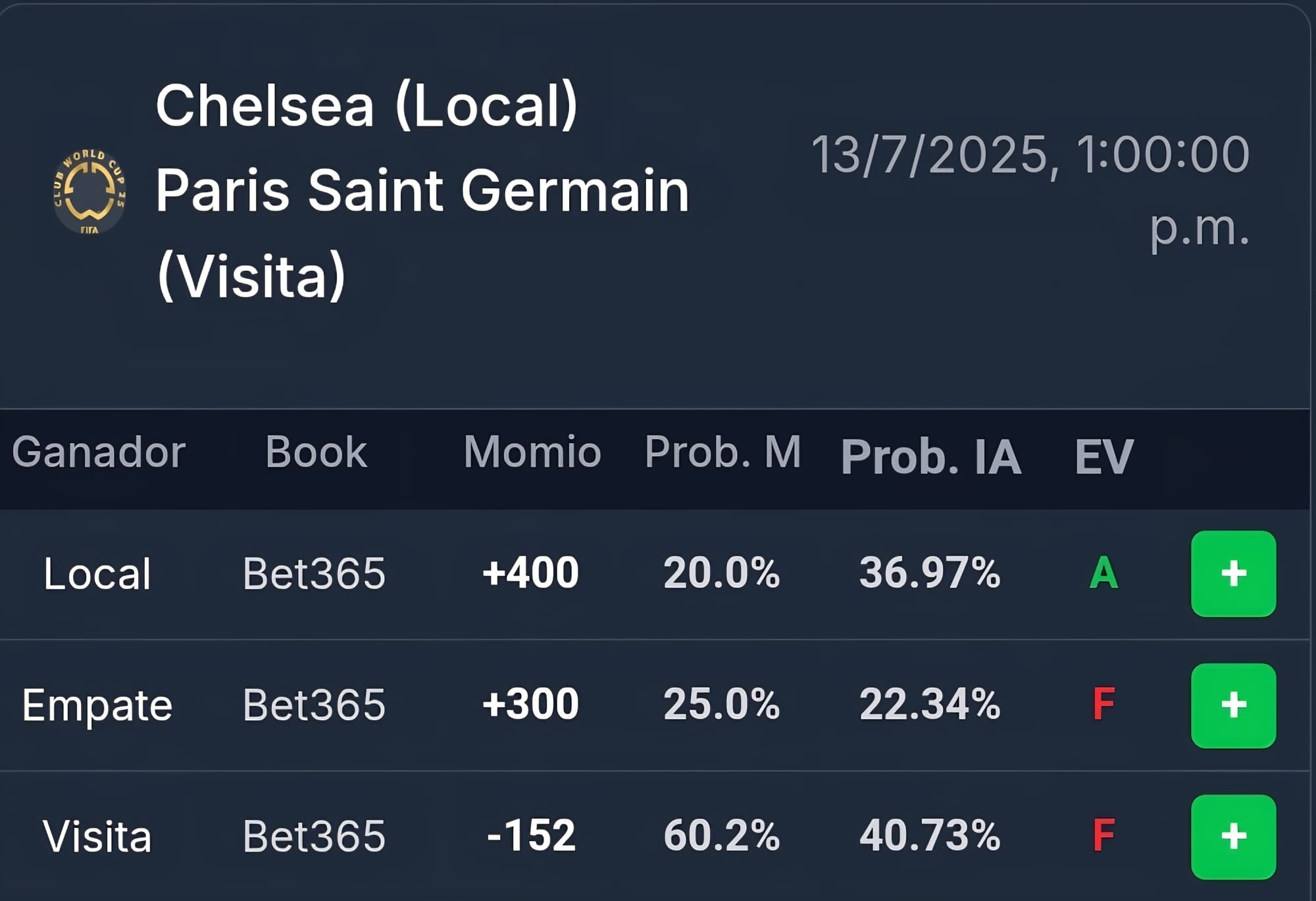Screen dimensions: 1316x901
Task: Add the Local bet with plus button
Action: (x=1233, y=573)
